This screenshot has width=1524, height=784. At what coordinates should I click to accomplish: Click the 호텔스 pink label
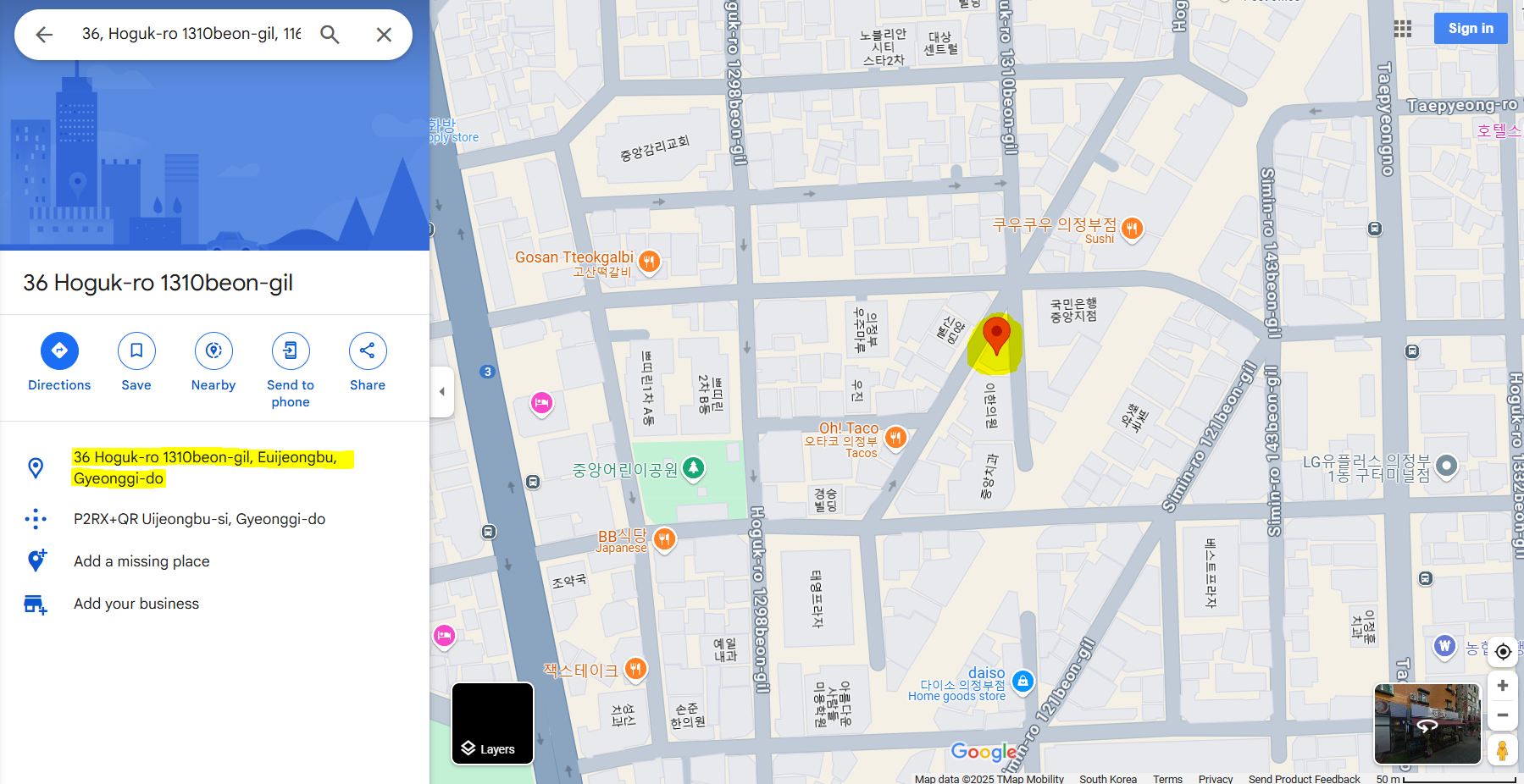click(x=1499, y=130)
